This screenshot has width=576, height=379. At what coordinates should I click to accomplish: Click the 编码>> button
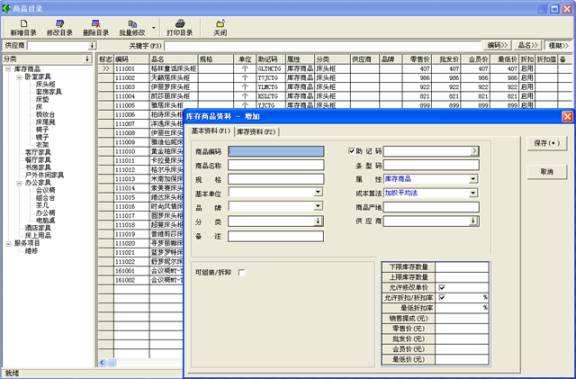(x=497, y=46)
